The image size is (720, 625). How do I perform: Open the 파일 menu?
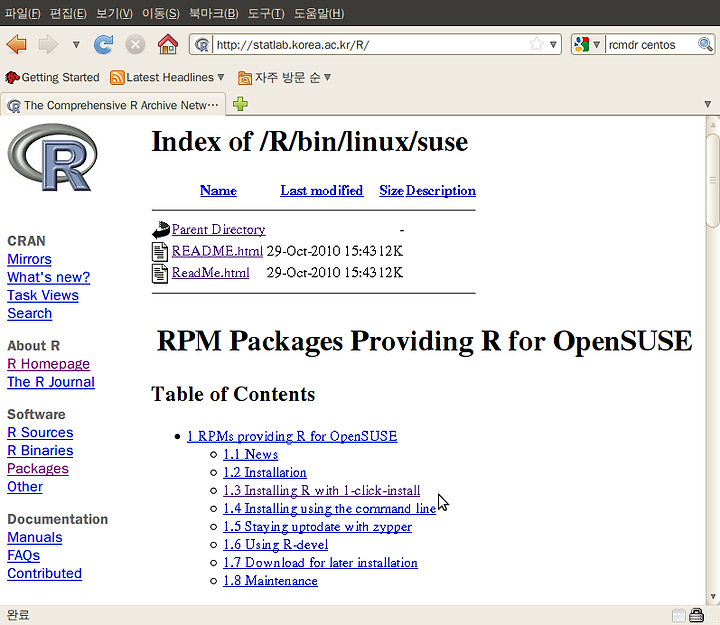[x=22, y=13]
